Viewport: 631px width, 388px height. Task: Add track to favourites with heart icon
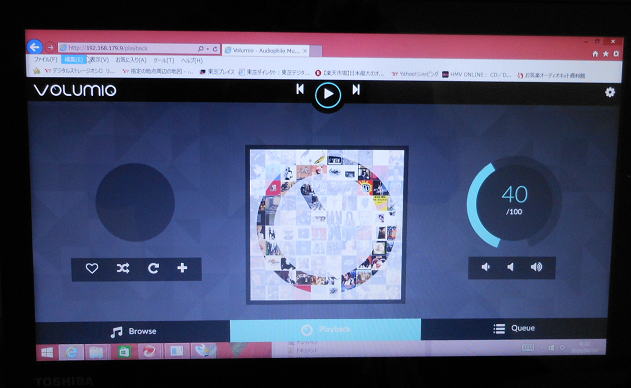point(92,268)
